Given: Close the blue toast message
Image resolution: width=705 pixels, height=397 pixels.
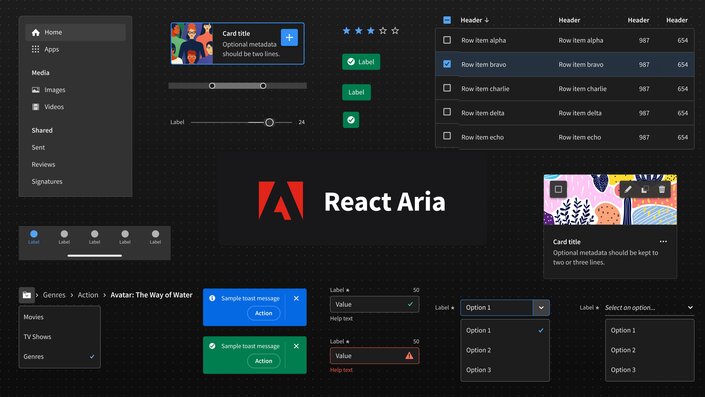Looking at the screenshot, I should pyautogui.click(x=296, y=298).
